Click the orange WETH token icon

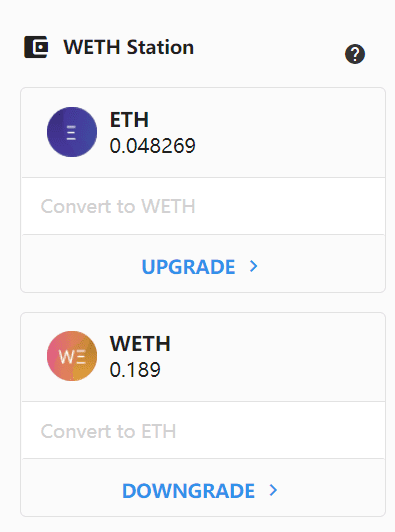(x=72, y=356)
